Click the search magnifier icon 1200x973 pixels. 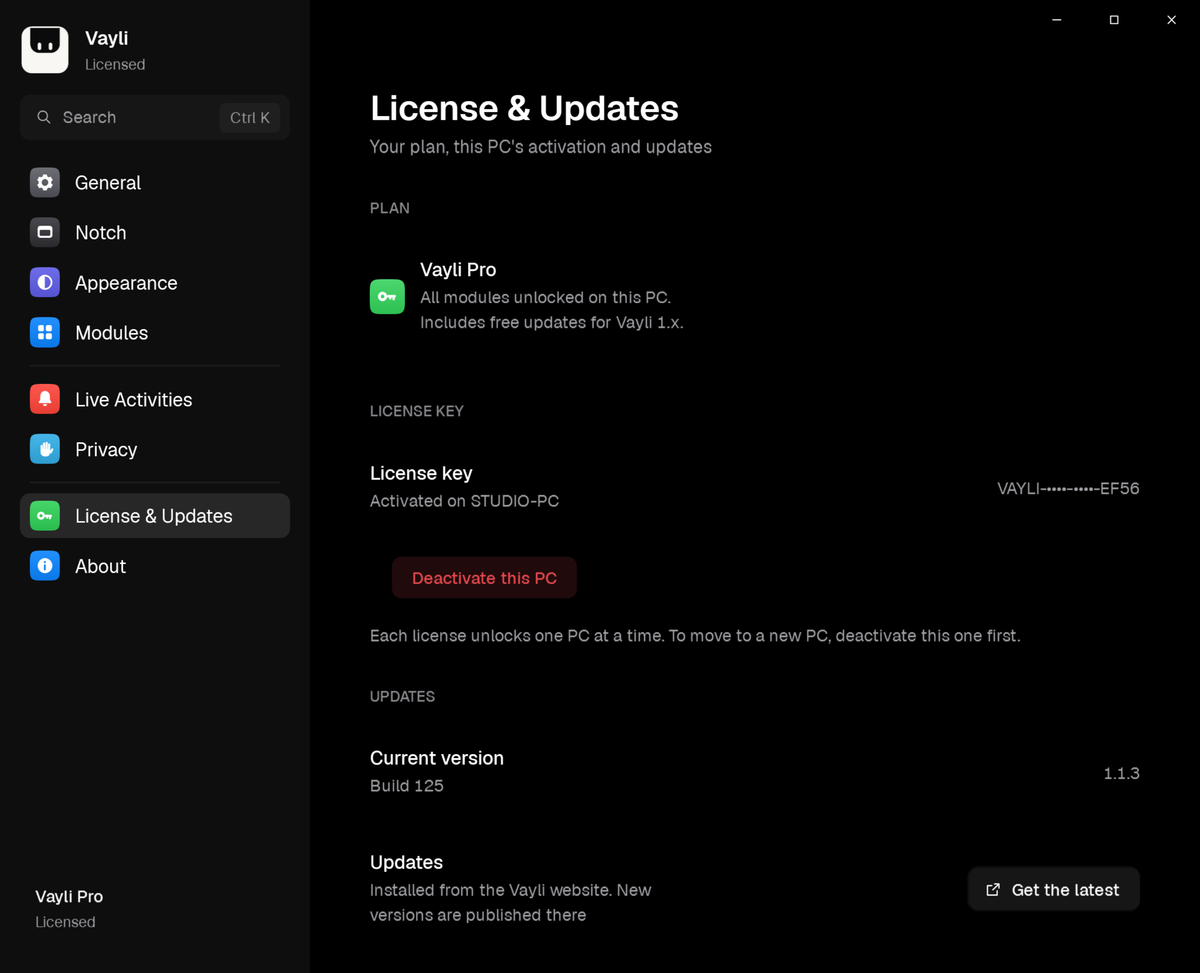pyautogui.click(x=44, y=117)
